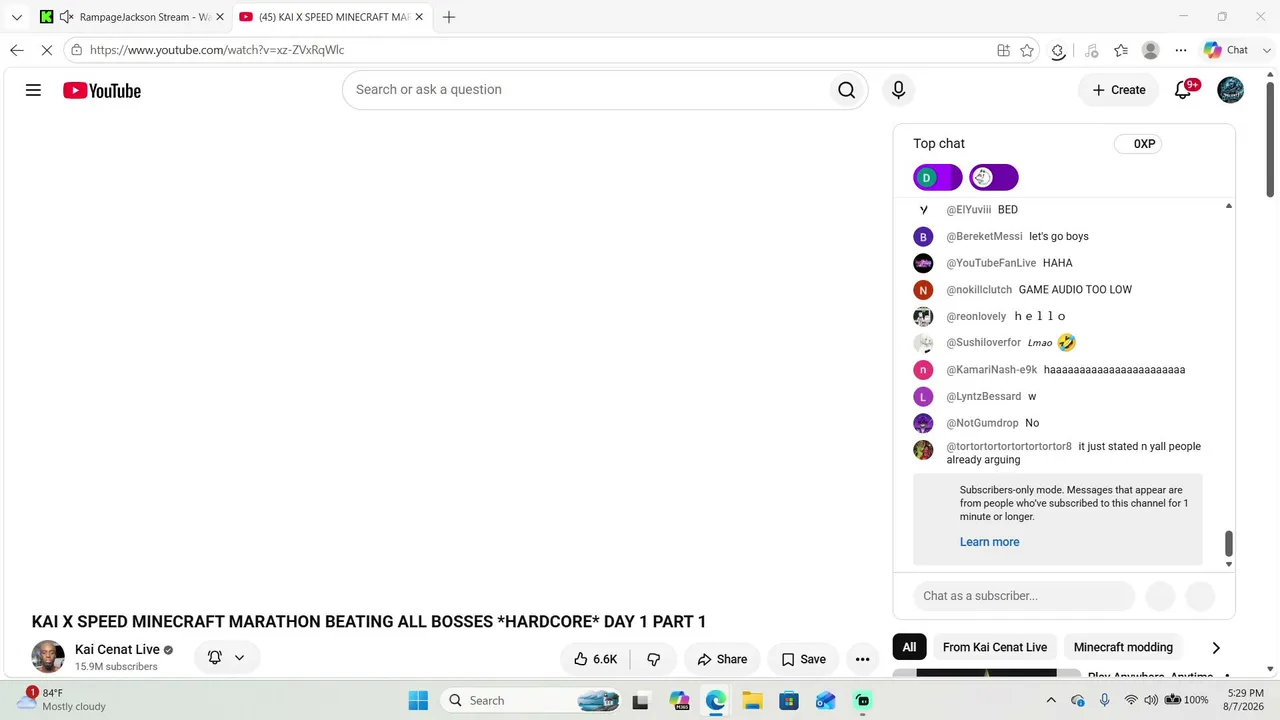Open the Kai Cenat Live channel name
This screenshot has height=720, width=1280.
pos(117,650)
